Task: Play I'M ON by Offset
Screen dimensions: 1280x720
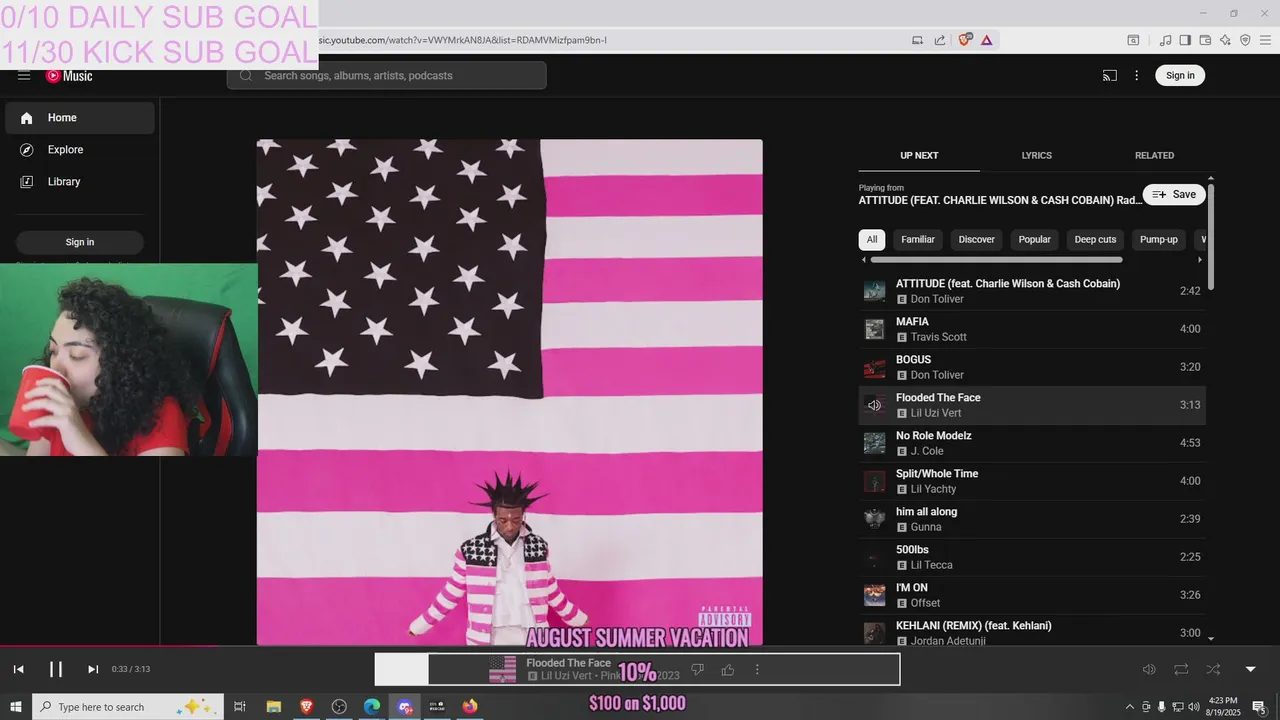Action: (1032, 595)
